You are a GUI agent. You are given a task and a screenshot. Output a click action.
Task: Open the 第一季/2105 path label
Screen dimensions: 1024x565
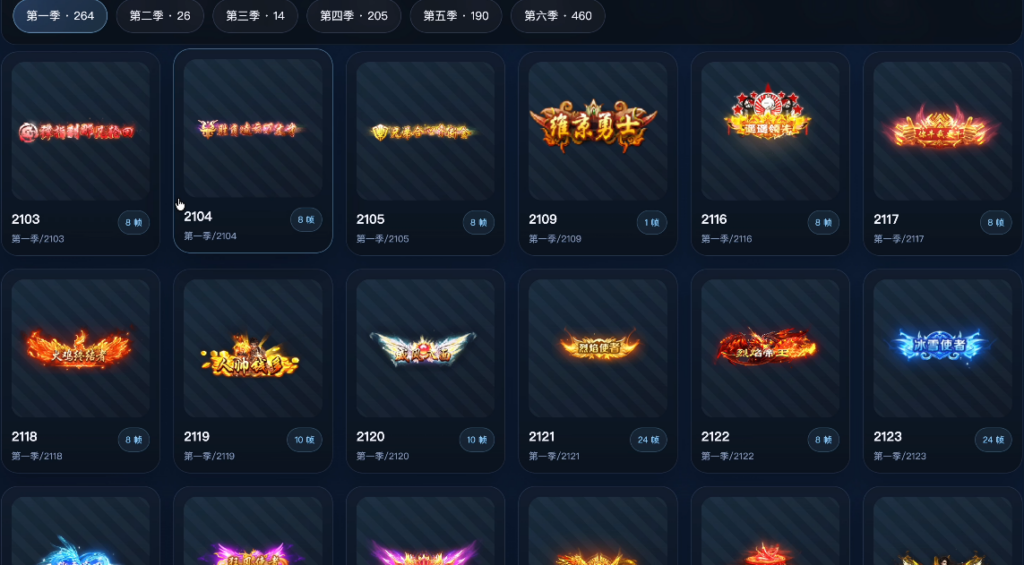[383, 238]
